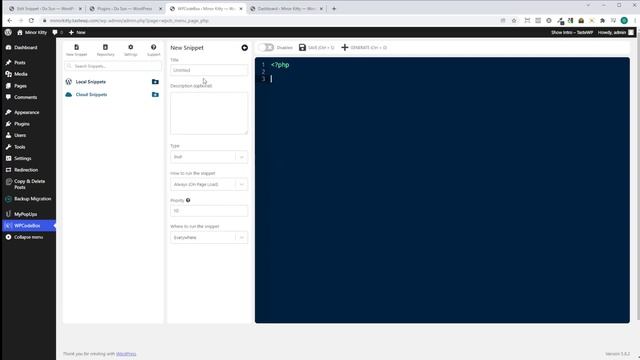The width and height of the screenshot is (640, 360).
Task: Open the green Chrome profile avatar
Action: (624, 20)
